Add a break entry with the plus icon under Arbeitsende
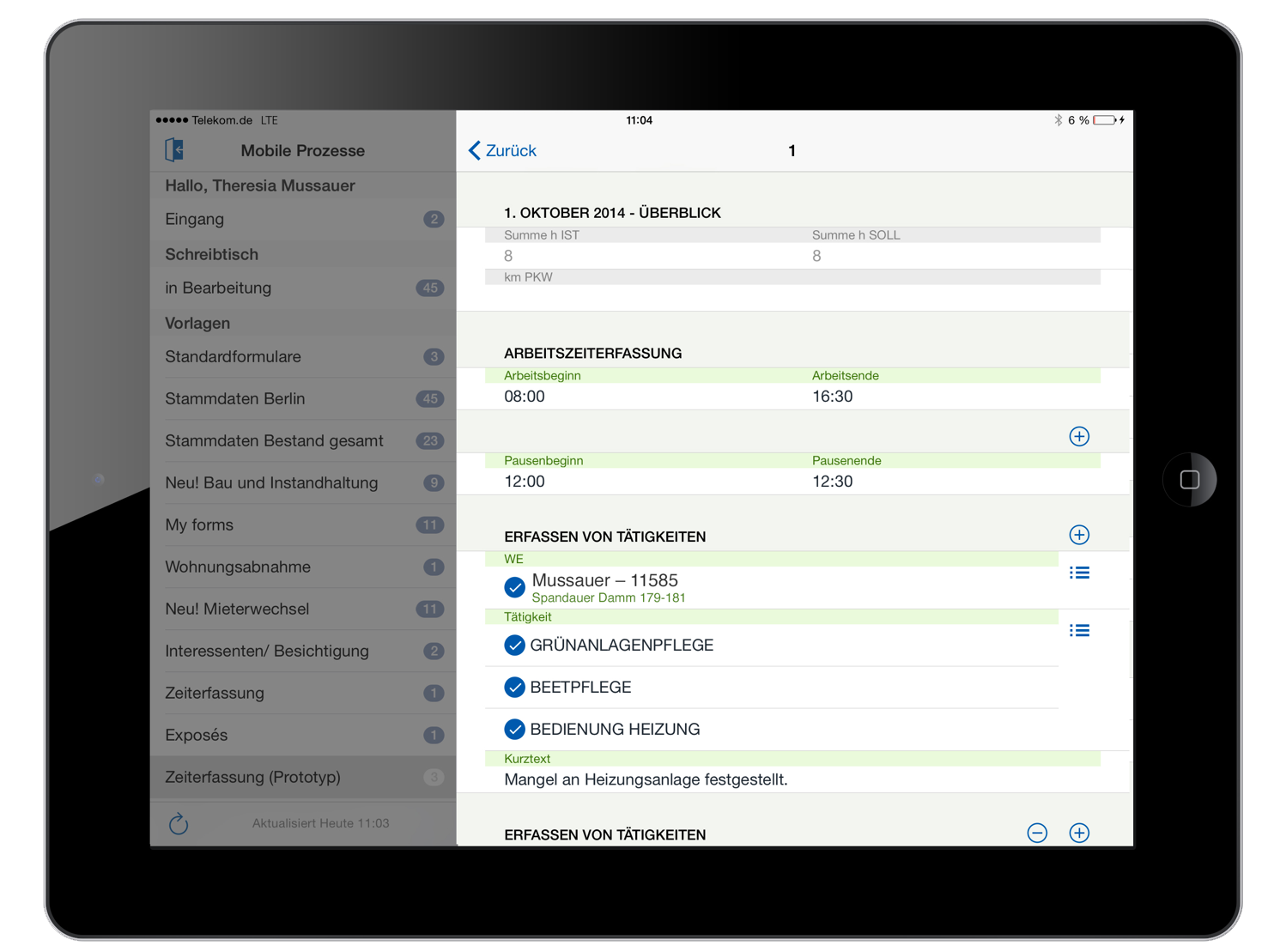The width and height of the screenshot is (1274, 952). [1079, 436]
